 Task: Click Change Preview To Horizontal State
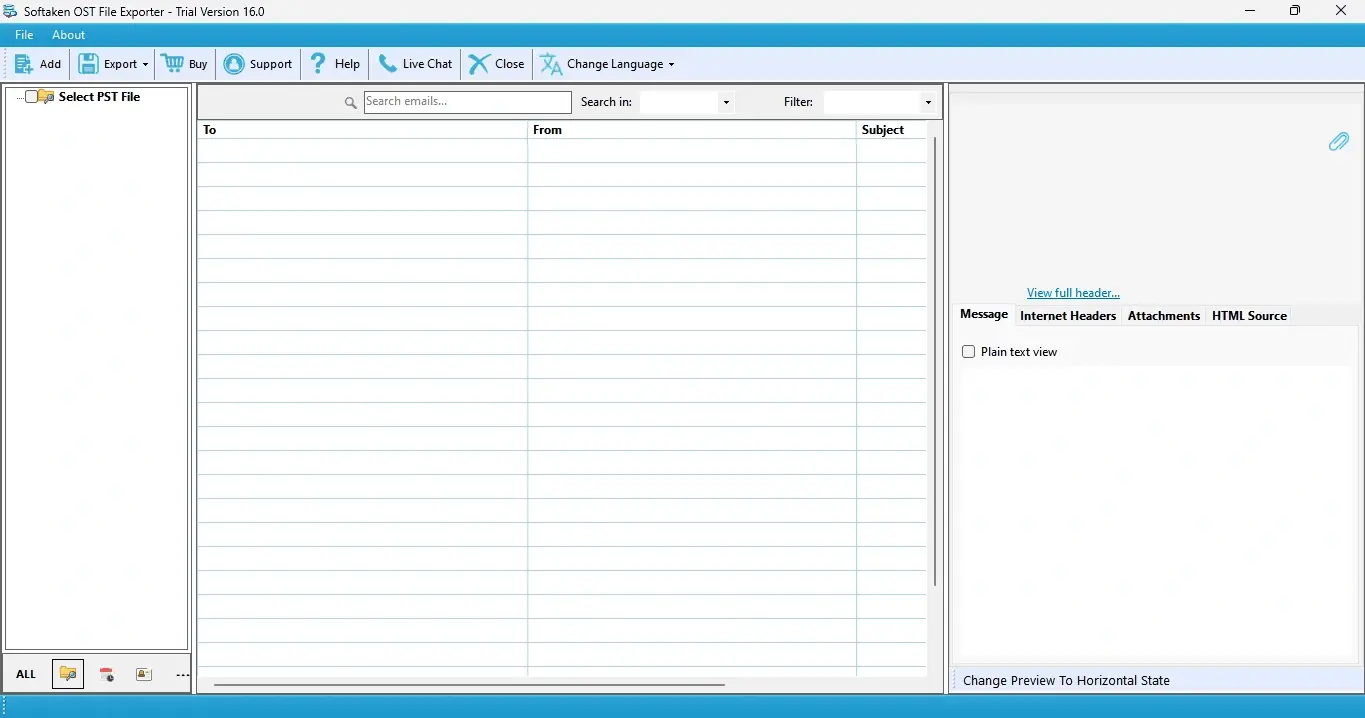click(1066, 680)
